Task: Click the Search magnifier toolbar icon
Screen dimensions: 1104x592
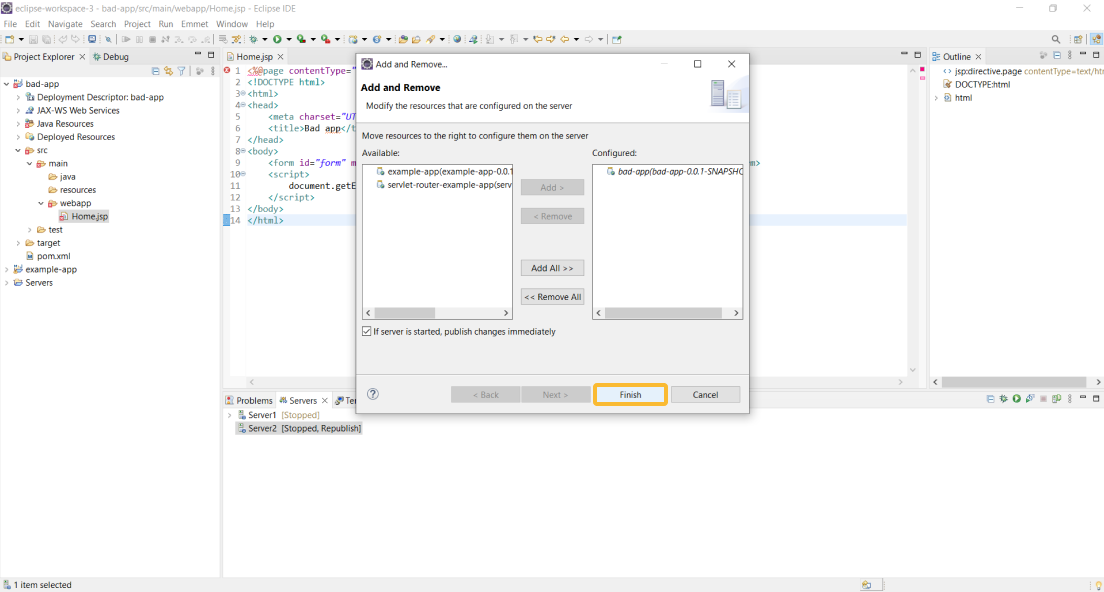Action: pos(1055,39)
